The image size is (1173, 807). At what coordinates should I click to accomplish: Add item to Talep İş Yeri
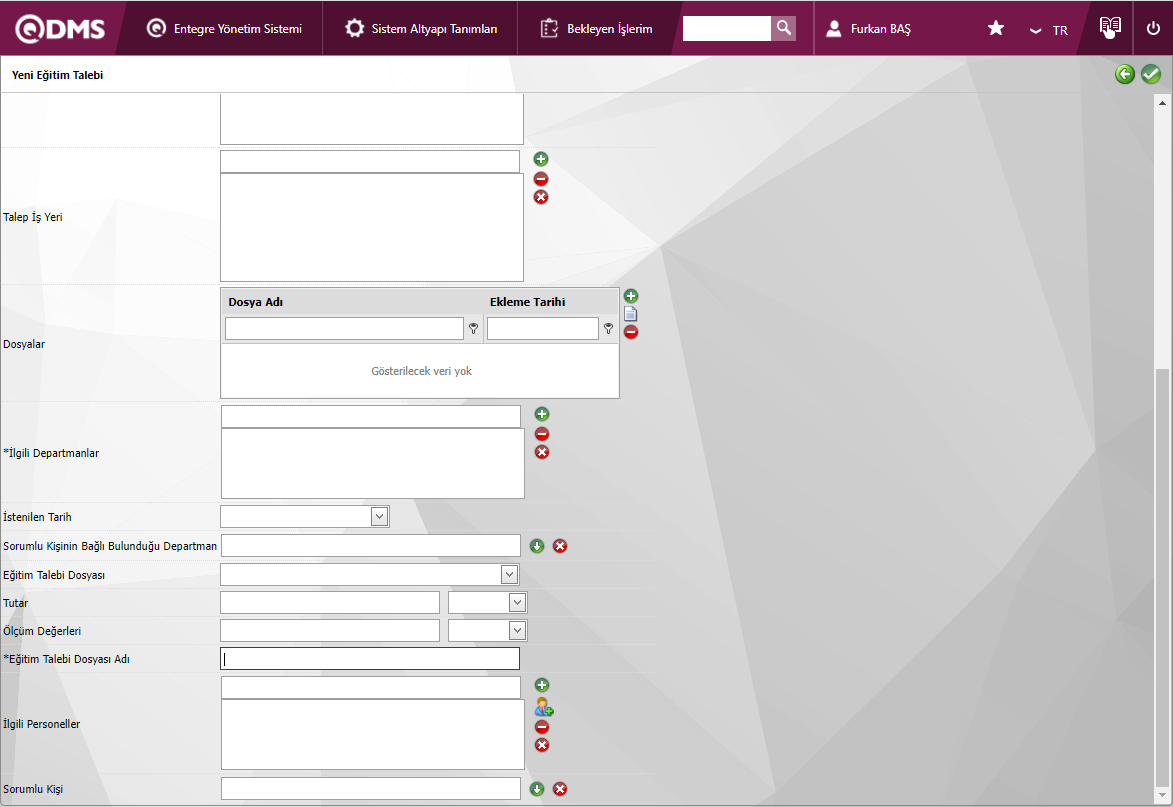pos(541,159)
